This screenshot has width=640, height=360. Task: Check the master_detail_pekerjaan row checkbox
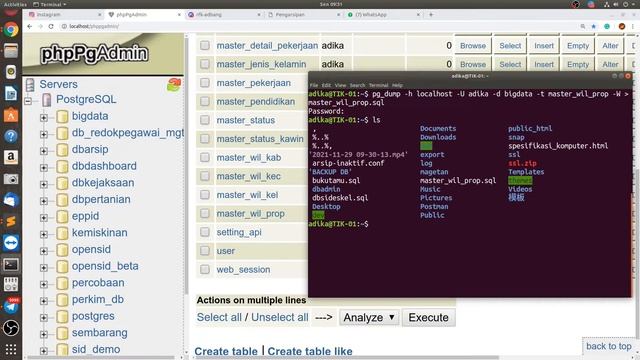click(205, 45)
